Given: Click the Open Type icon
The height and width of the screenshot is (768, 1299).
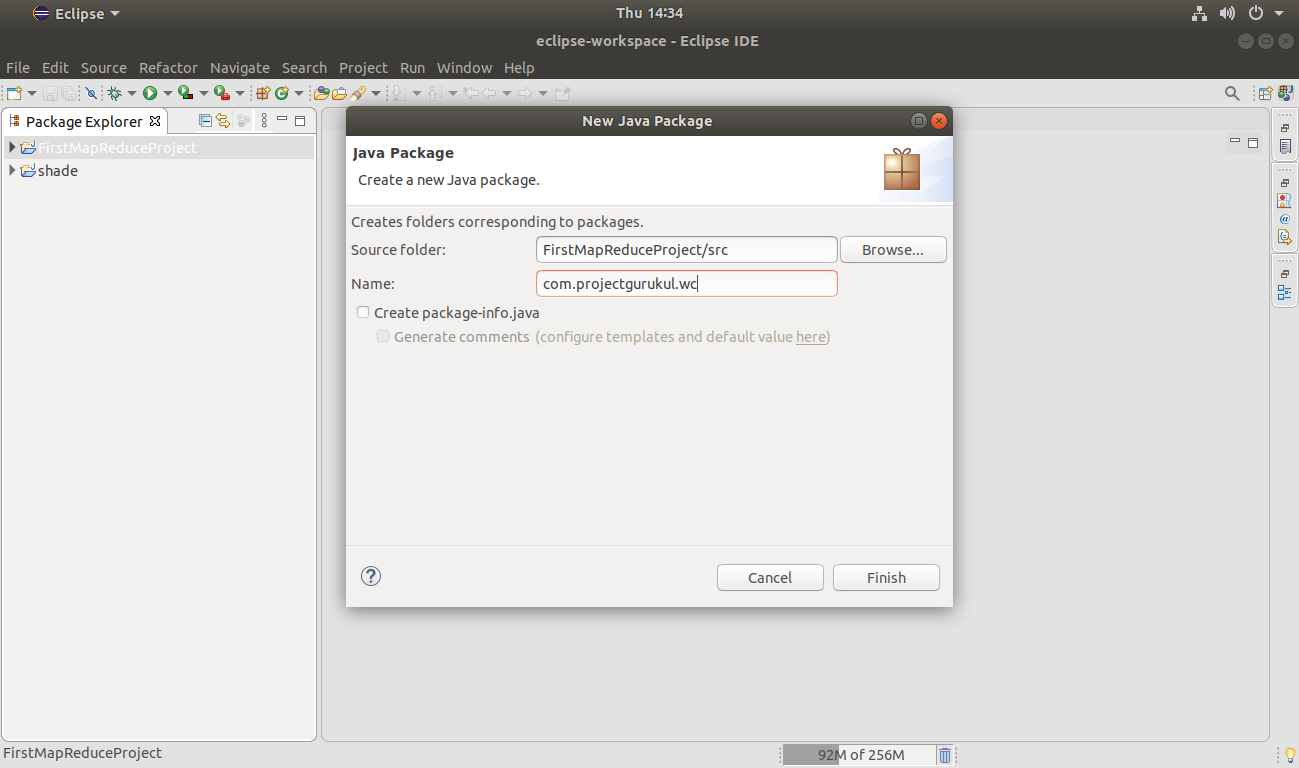Looking at the screenshot, I should (x=321, y=93).
